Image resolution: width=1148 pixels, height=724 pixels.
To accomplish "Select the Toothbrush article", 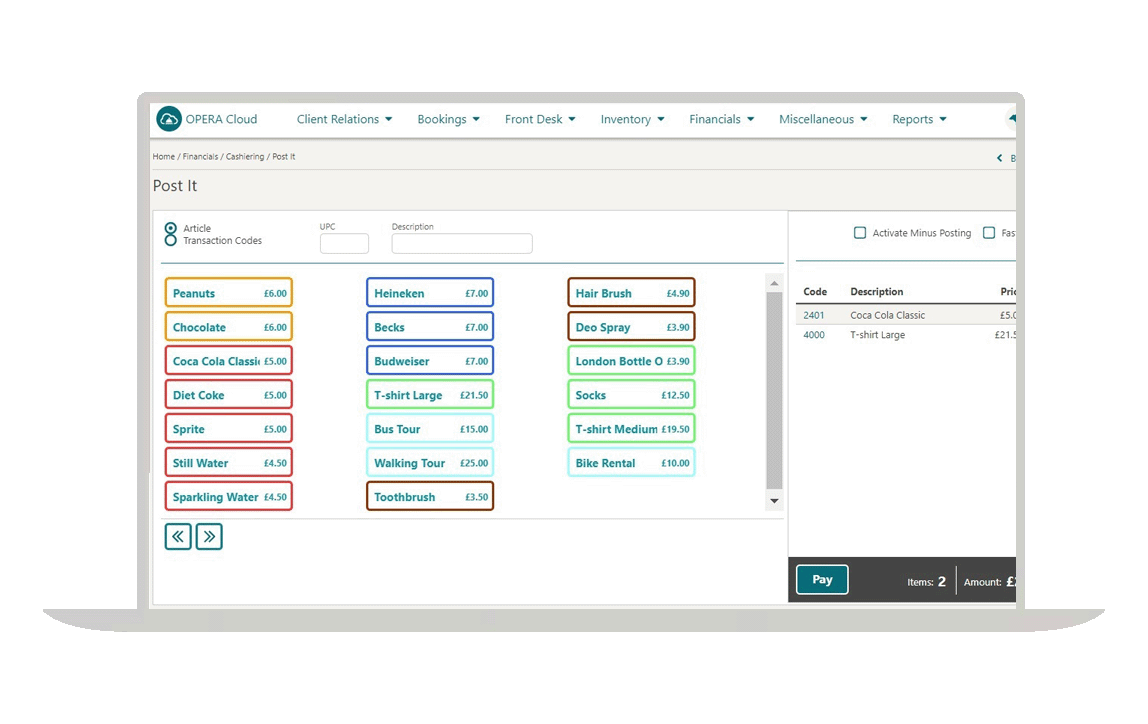I will (430, 496).
